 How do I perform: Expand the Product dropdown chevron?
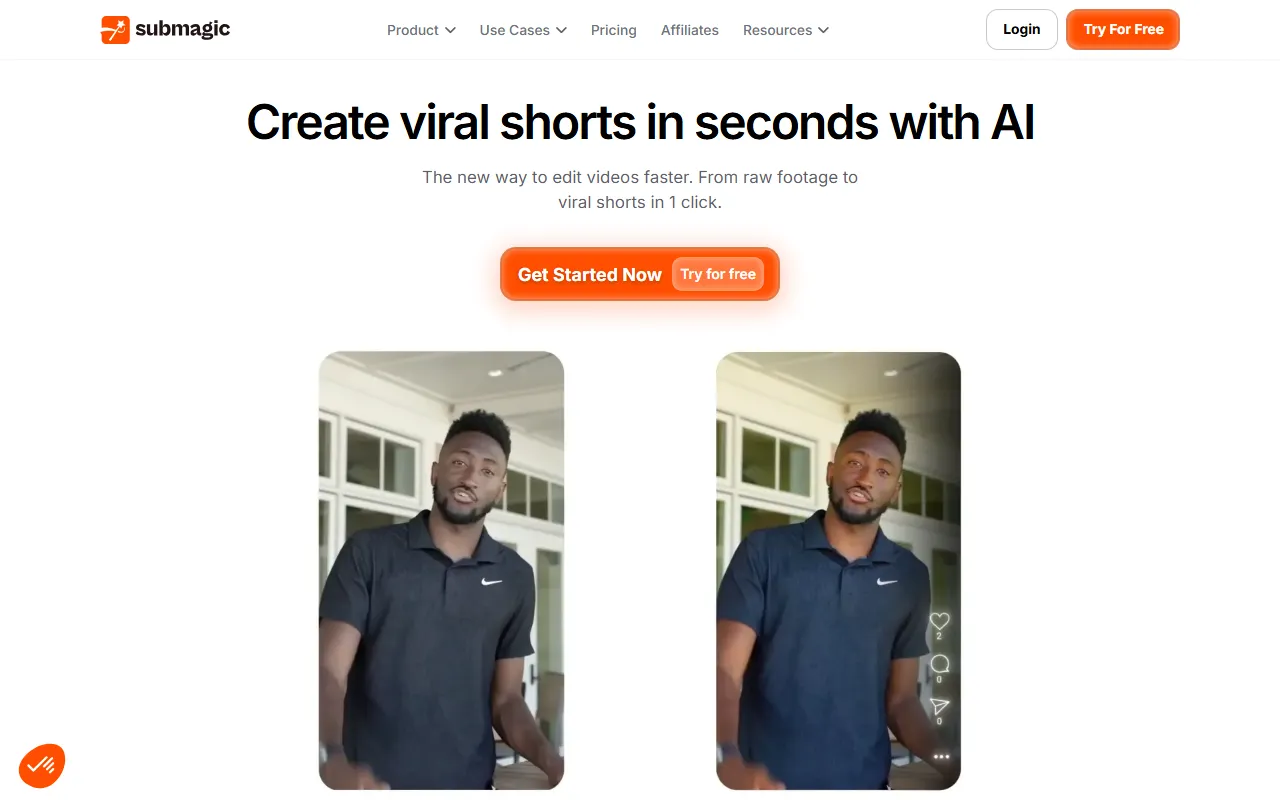pyautogui.click(x=450, y=30)
